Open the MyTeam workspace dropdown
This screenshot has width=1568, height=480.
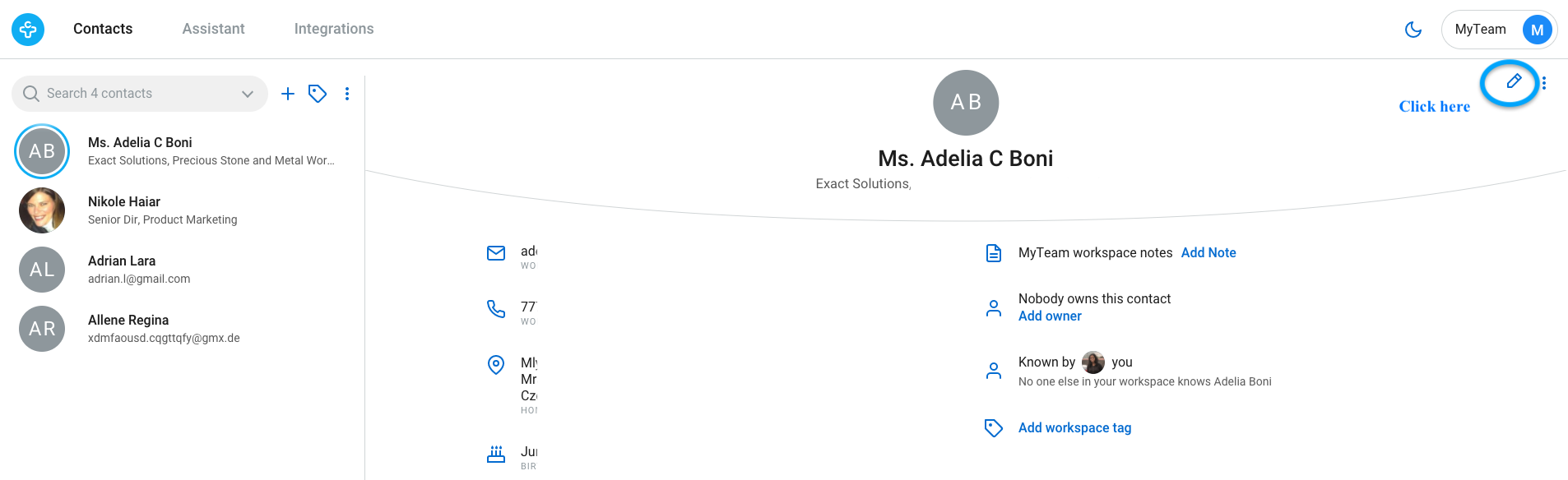(1499, 30)
